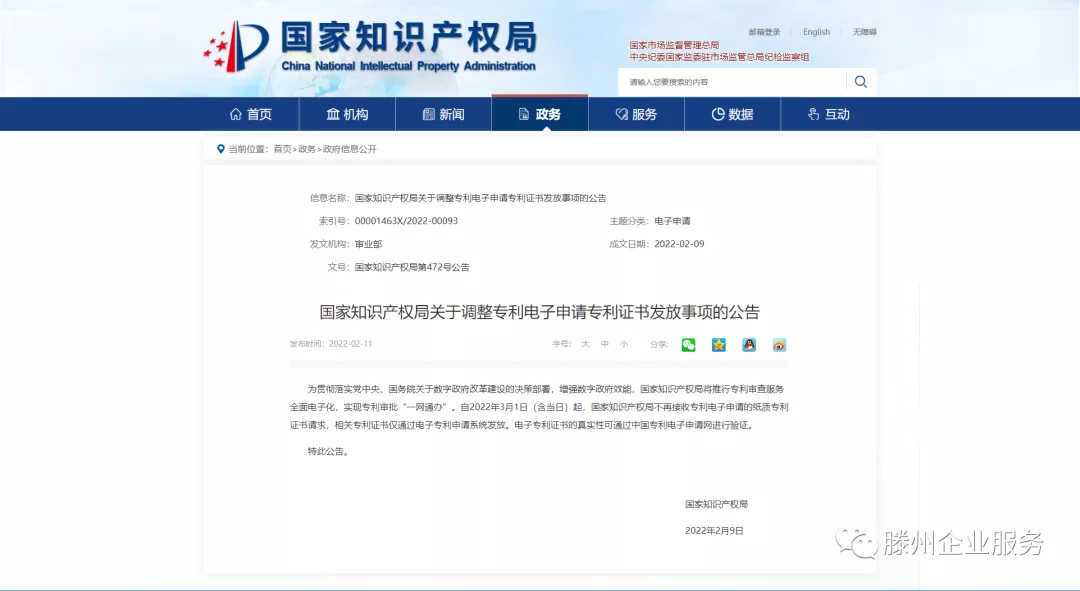
Task: Open the 中央纪委国家监委驻市场监管总局纪检监察组 link
Action: 719,57
